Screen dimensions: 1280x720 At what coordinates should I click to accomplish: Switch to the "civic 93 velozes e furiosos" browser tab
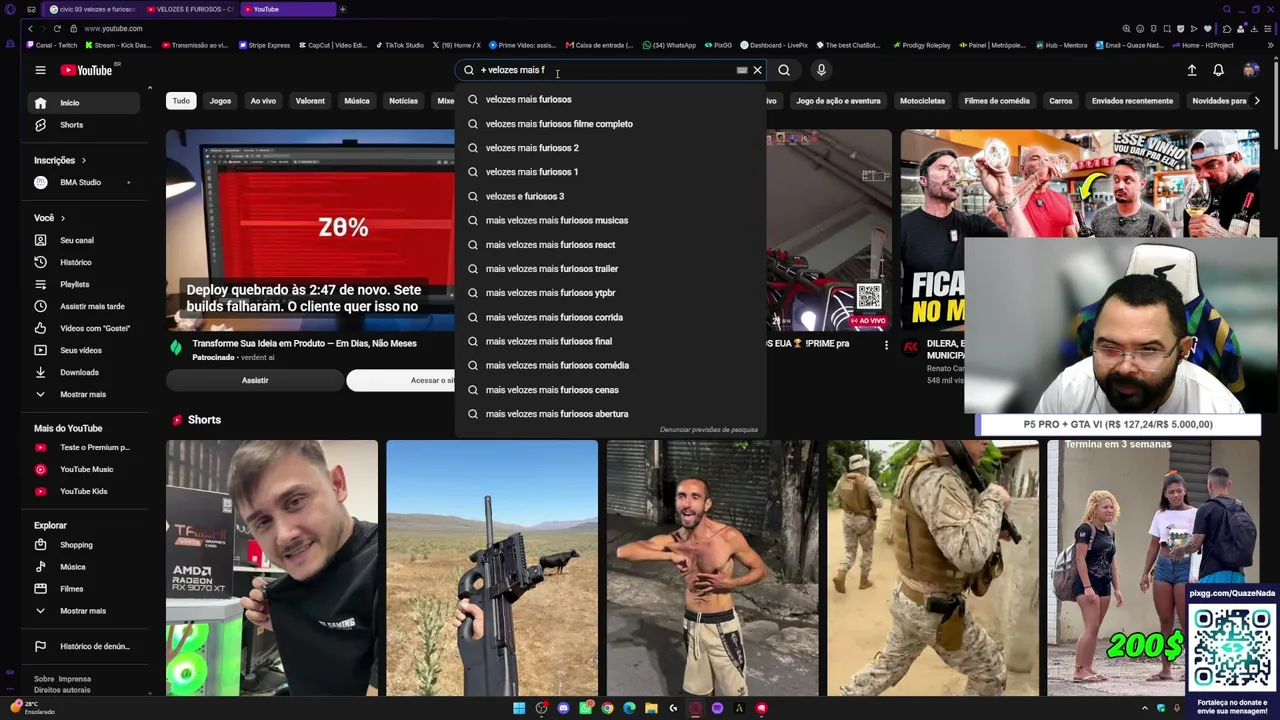(92, 9)
